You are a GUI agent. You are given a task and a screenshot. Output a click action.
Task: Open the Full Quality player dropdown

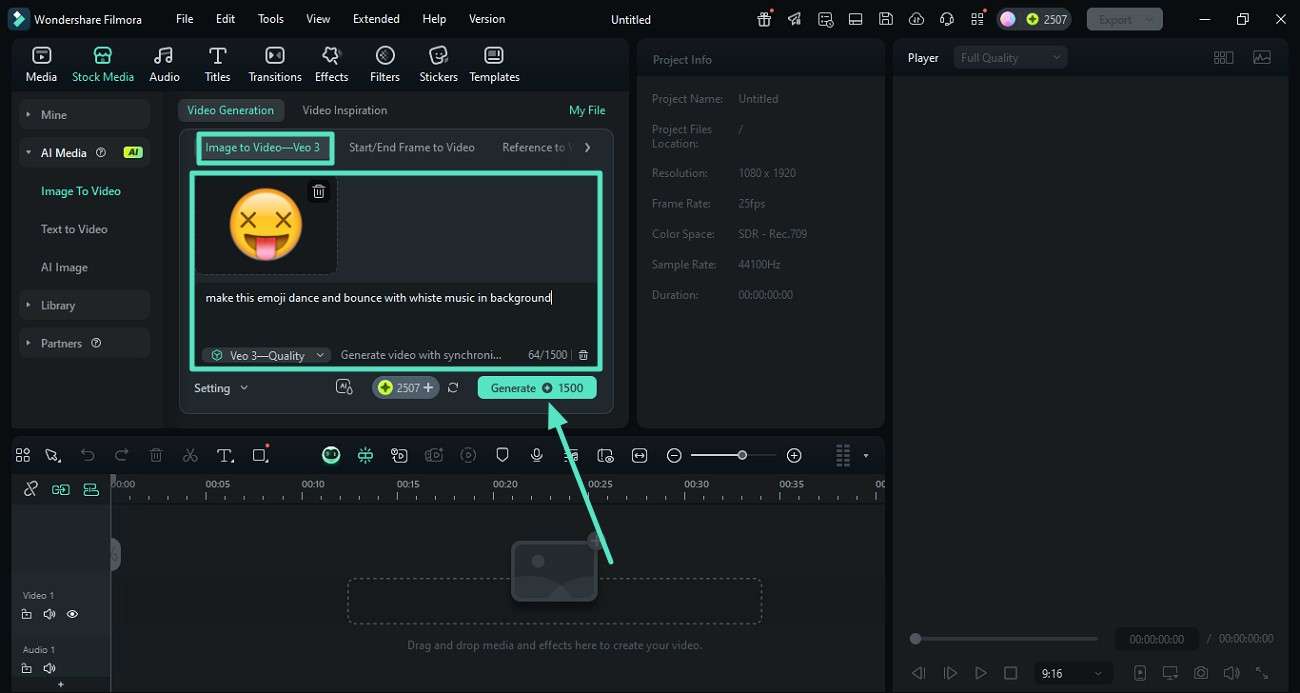1010,58
